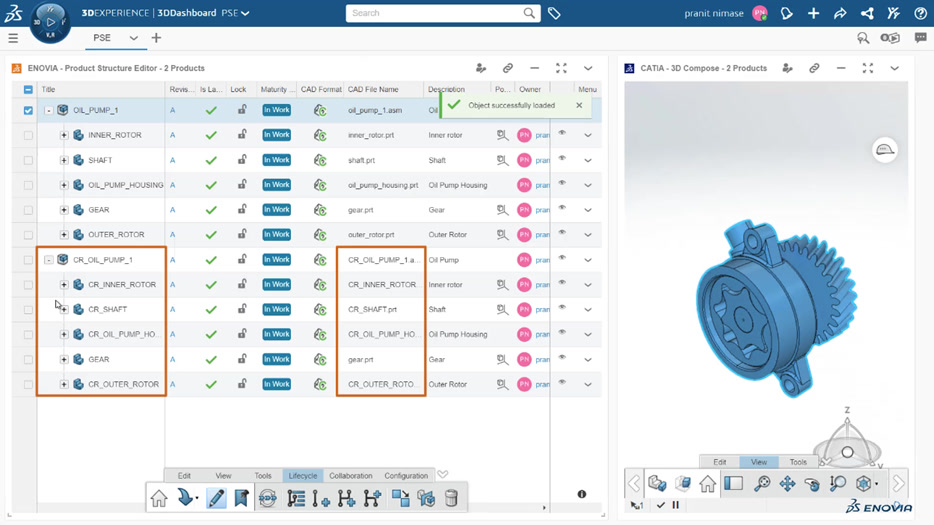This screenshot has width=934, height=525.
Task: Click the link icon in the ENOVIA widget header
Action: pos(508,69)
